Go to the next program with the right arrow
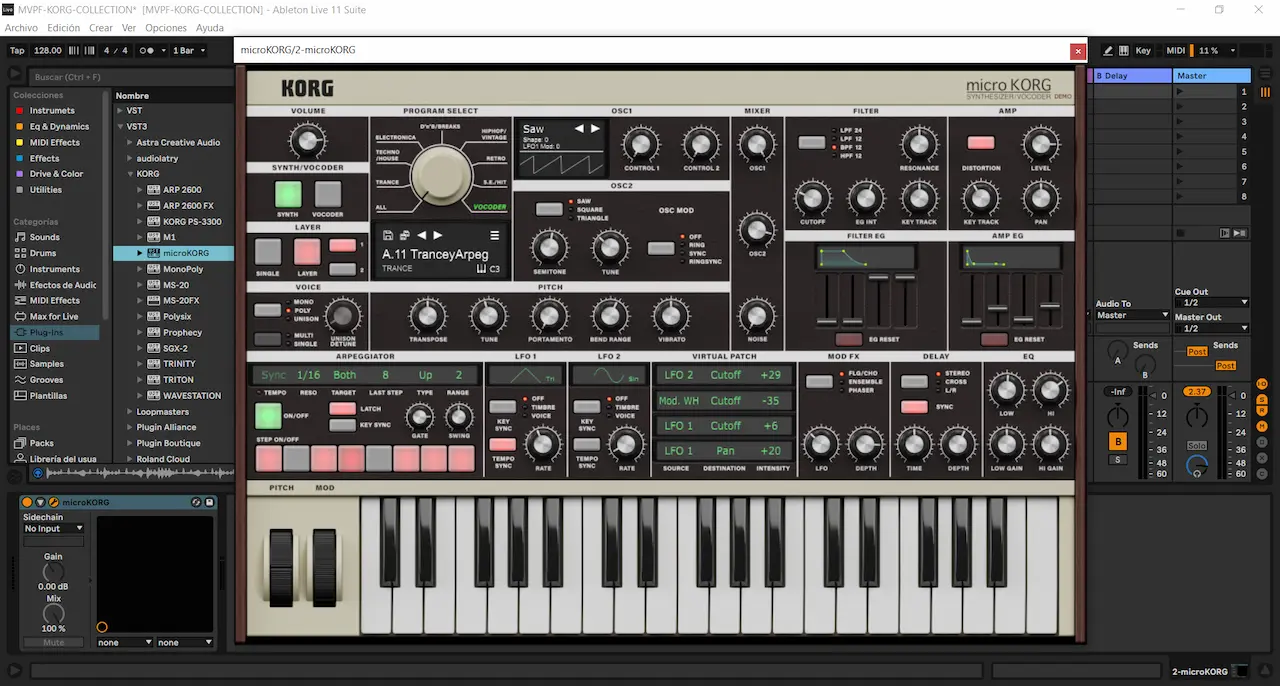 coord(437,235)
